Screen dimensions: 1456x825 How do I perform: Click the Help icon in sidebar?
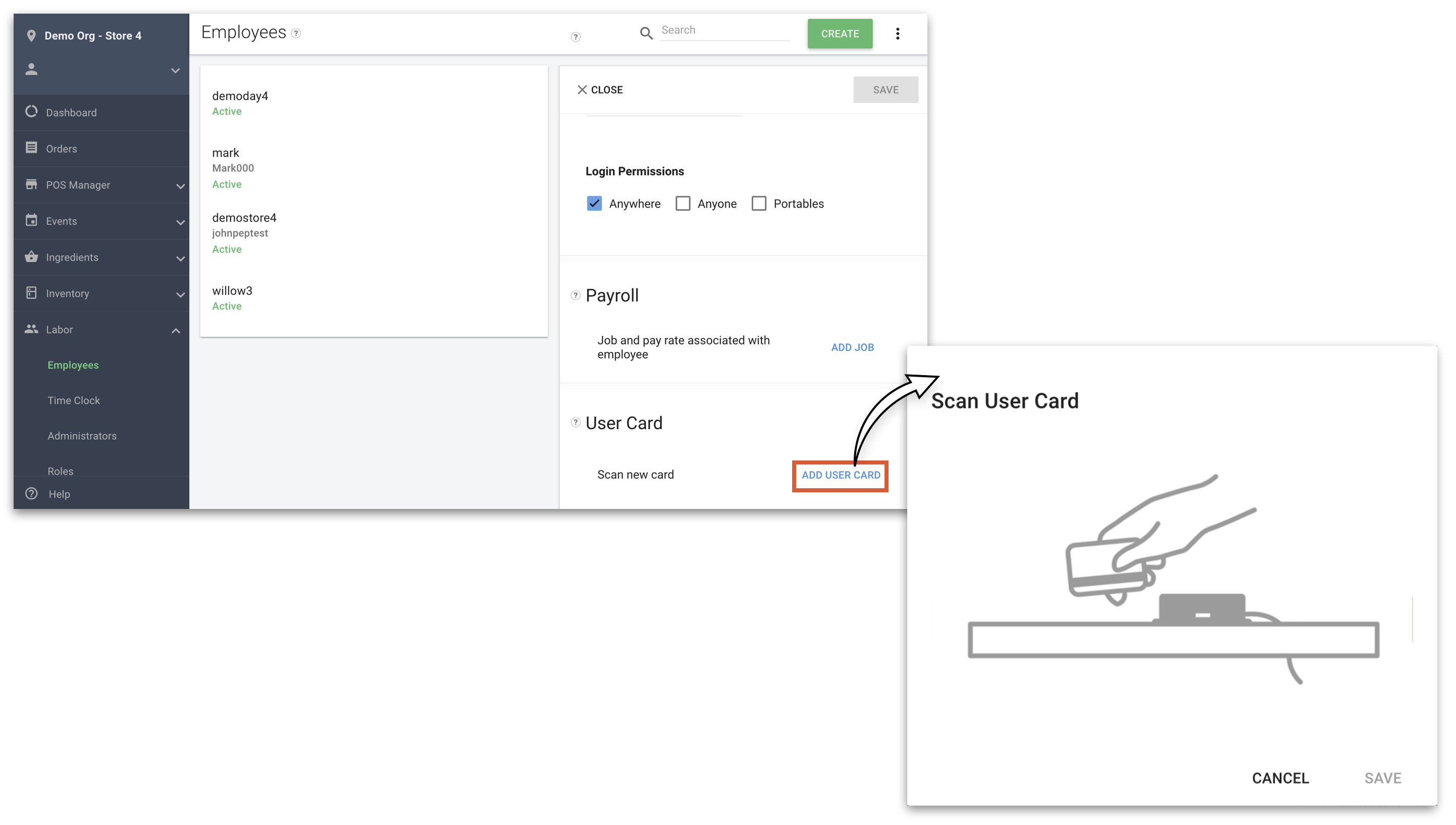tap(31, 494)
